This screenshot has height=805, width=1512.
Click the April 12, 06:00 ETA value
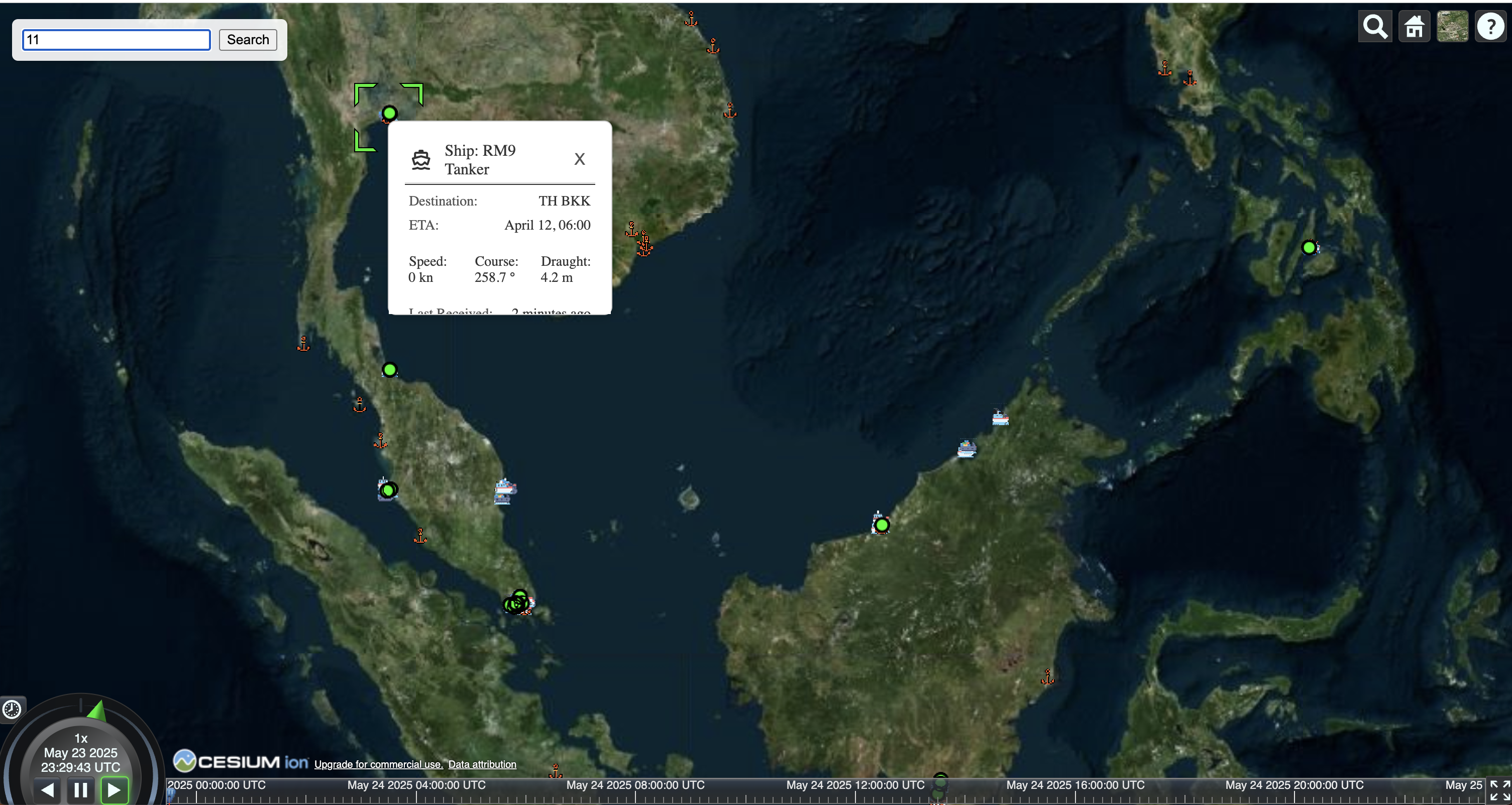[547, 225]
